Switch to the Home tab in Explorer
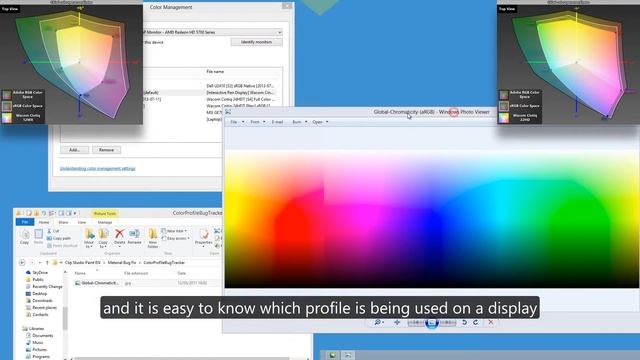The image size is (640, 360). coord(44,222)
